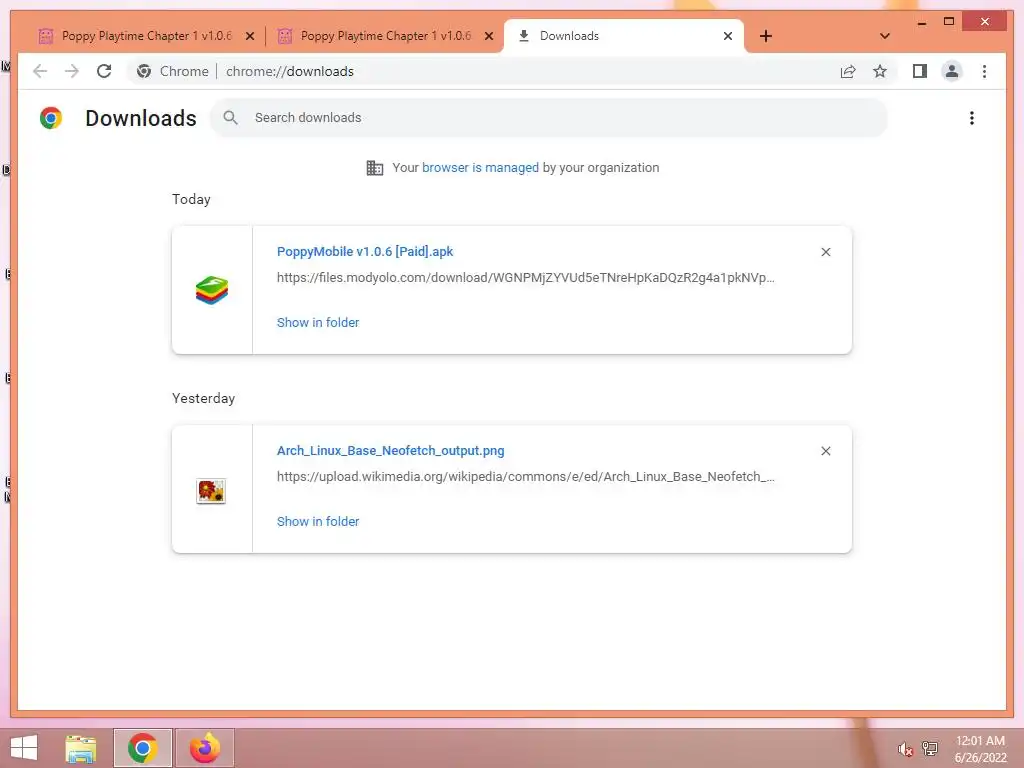Click the network tray icon

click(930, 748)
